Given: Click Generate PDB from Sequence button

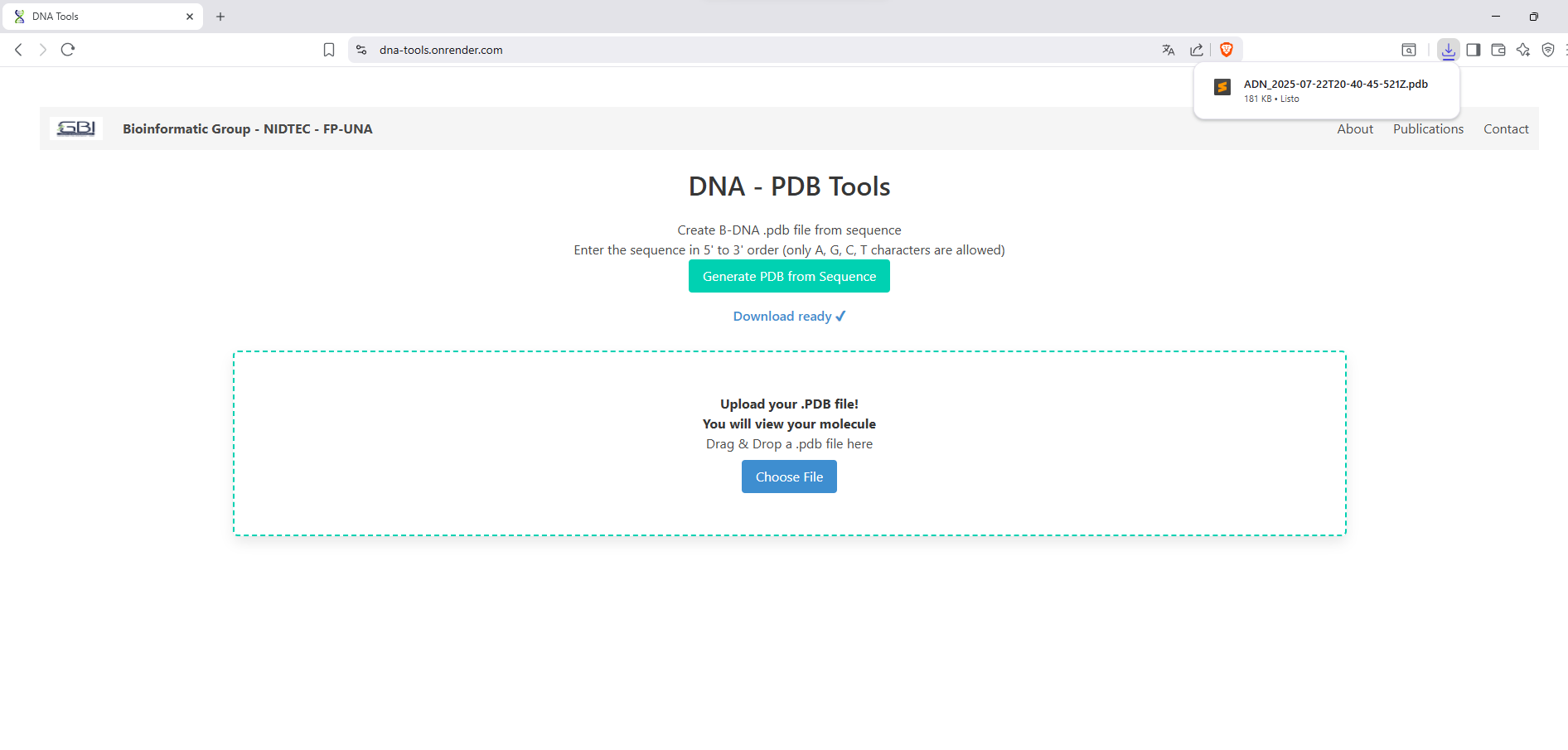Looking at the screenshot, I should click(789, 276).
